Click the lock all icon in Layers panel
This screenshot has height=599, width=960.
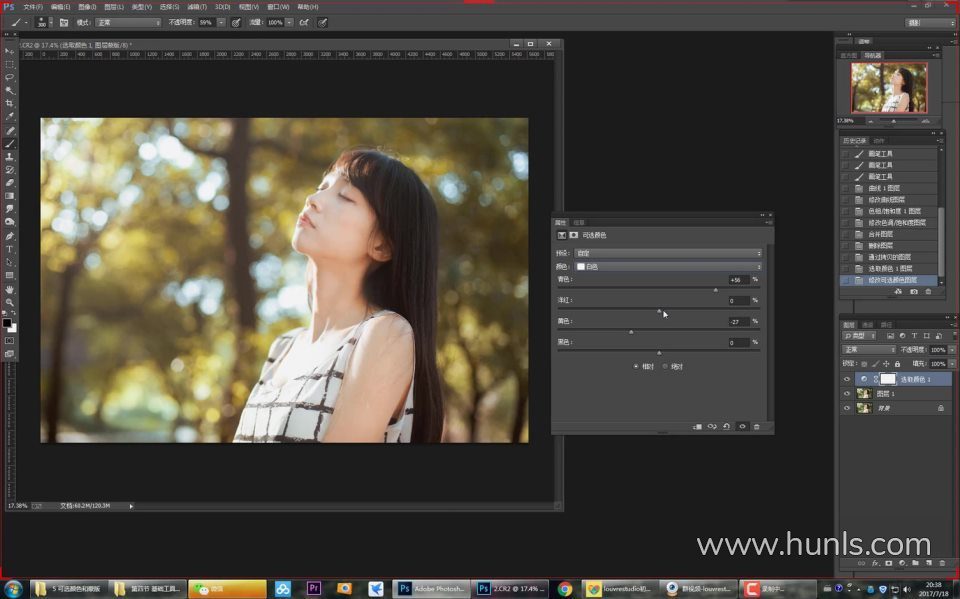point(897,364)
